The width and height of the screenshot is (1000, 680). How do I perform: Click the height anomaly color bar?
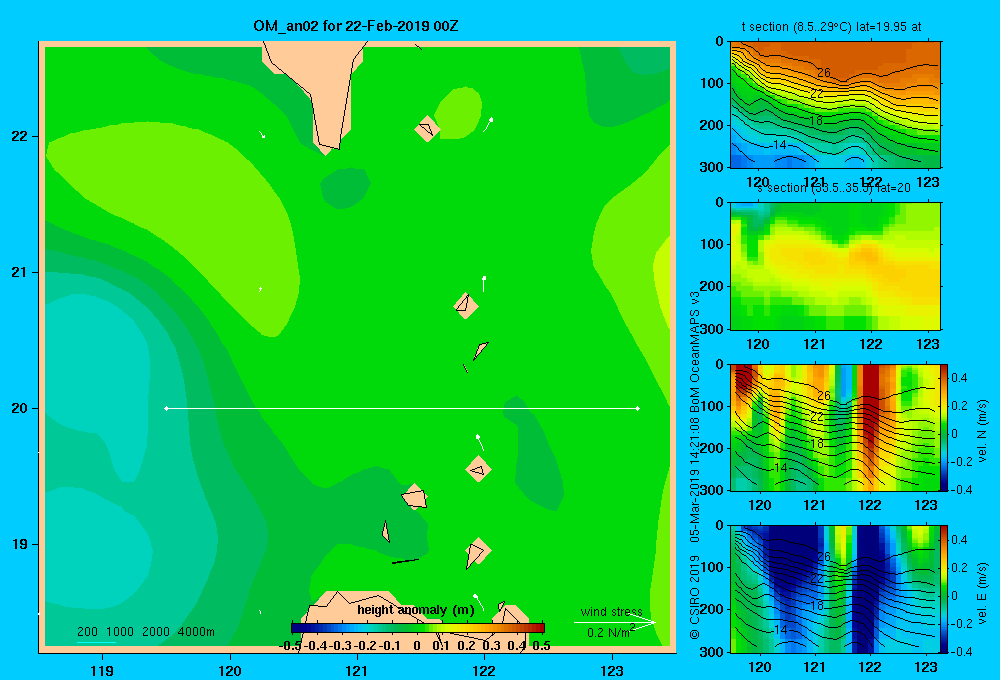pos(418,628)
